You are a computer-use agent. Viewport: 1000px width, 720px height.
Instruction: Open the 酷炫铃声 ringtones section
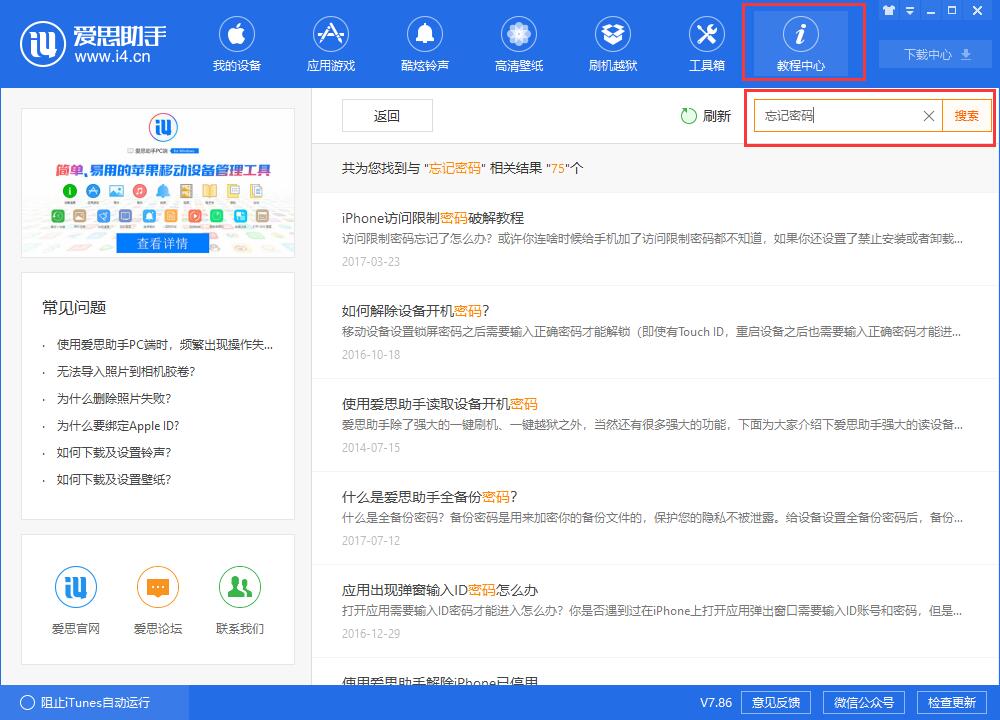tap(425, 44)
